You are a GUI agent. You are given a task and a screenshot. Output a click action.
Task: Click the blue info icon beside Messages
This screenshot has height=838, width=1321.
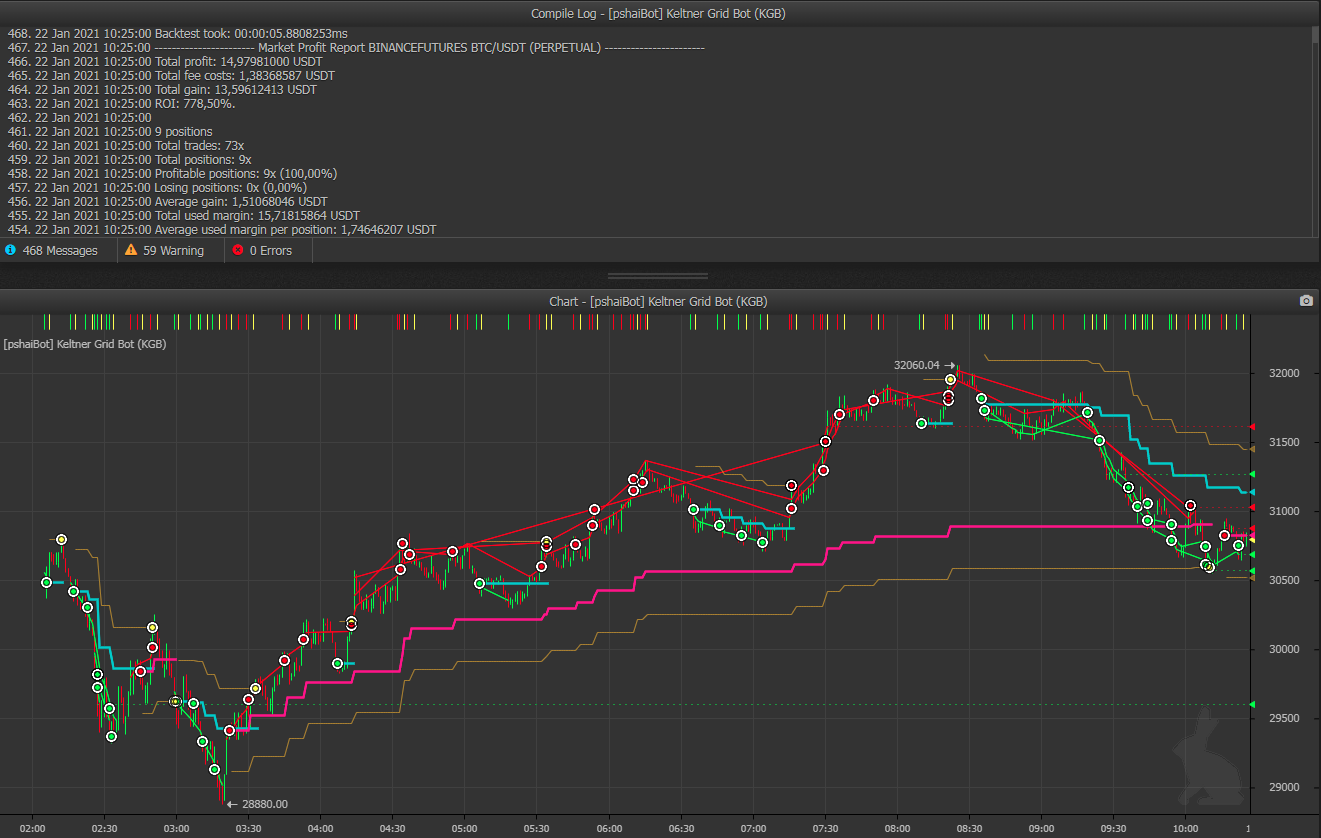point(11,251)
